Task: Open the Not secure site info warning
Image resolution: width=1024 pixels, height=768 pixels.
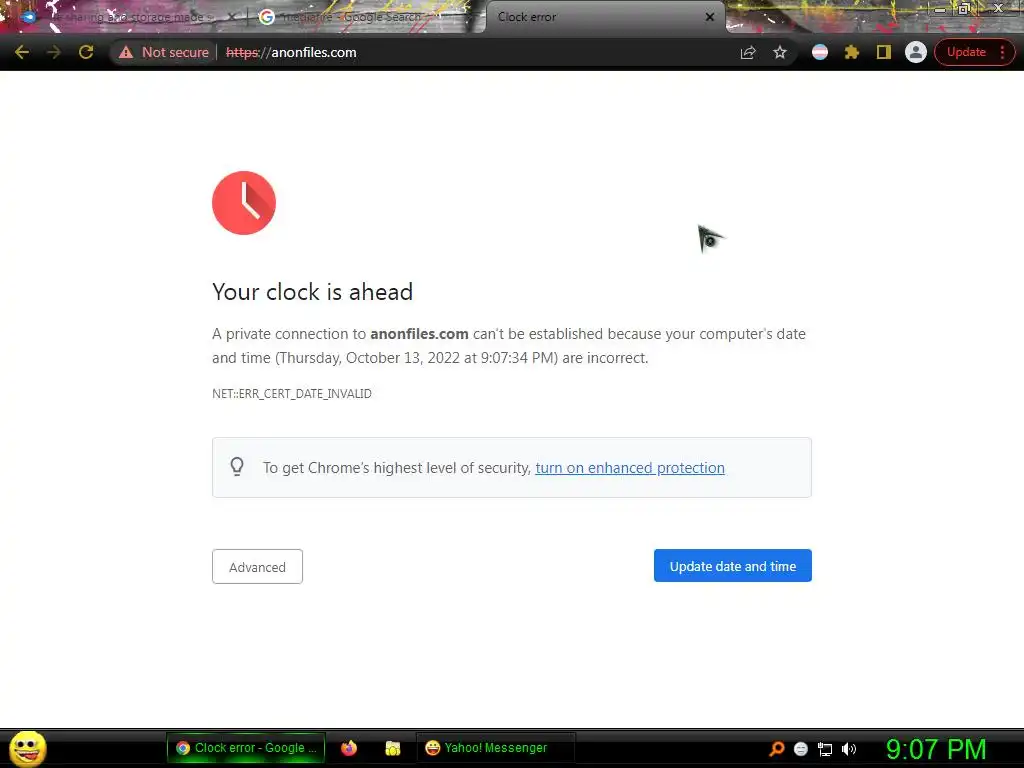Action: [163, 52]
